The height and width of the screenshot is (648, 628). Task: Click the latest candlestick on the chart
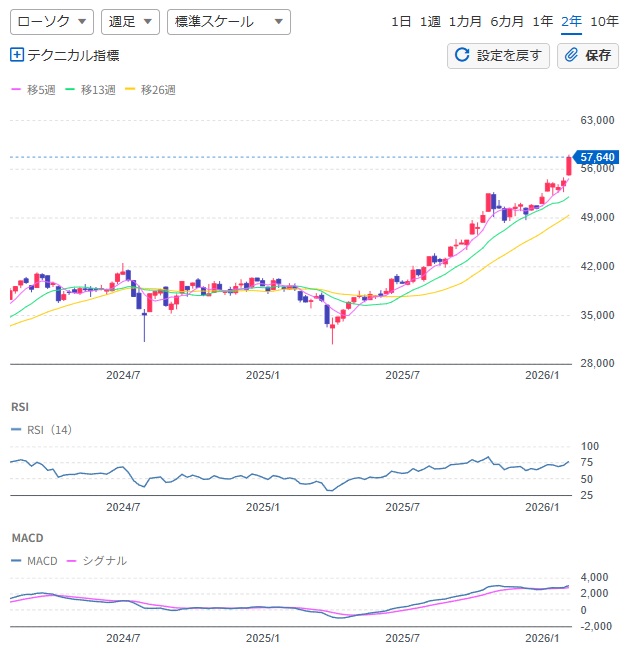(569, 165)
